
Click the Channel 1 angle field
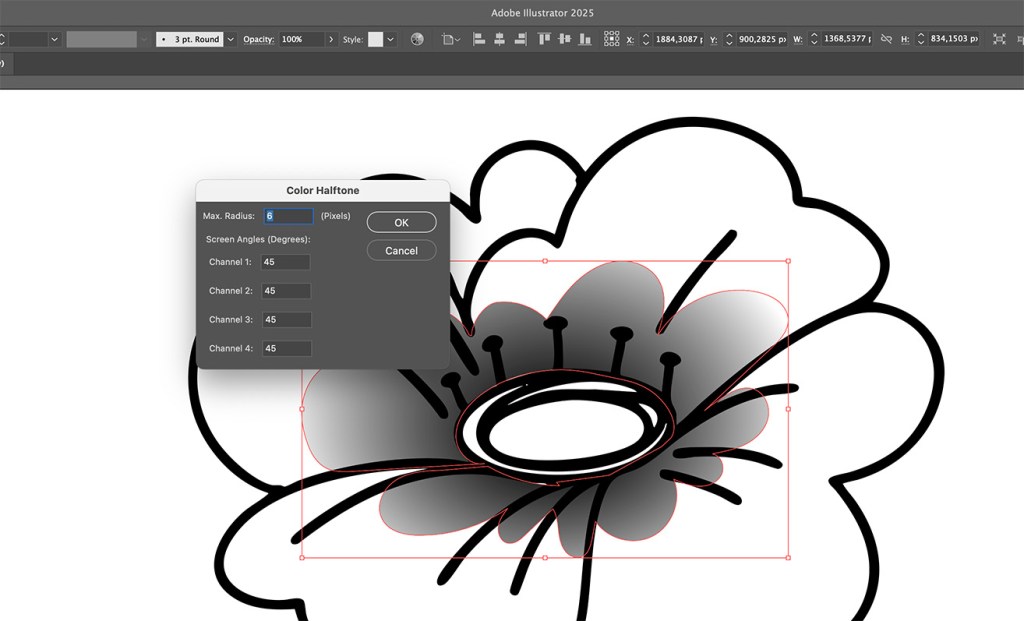coord(285,262)
